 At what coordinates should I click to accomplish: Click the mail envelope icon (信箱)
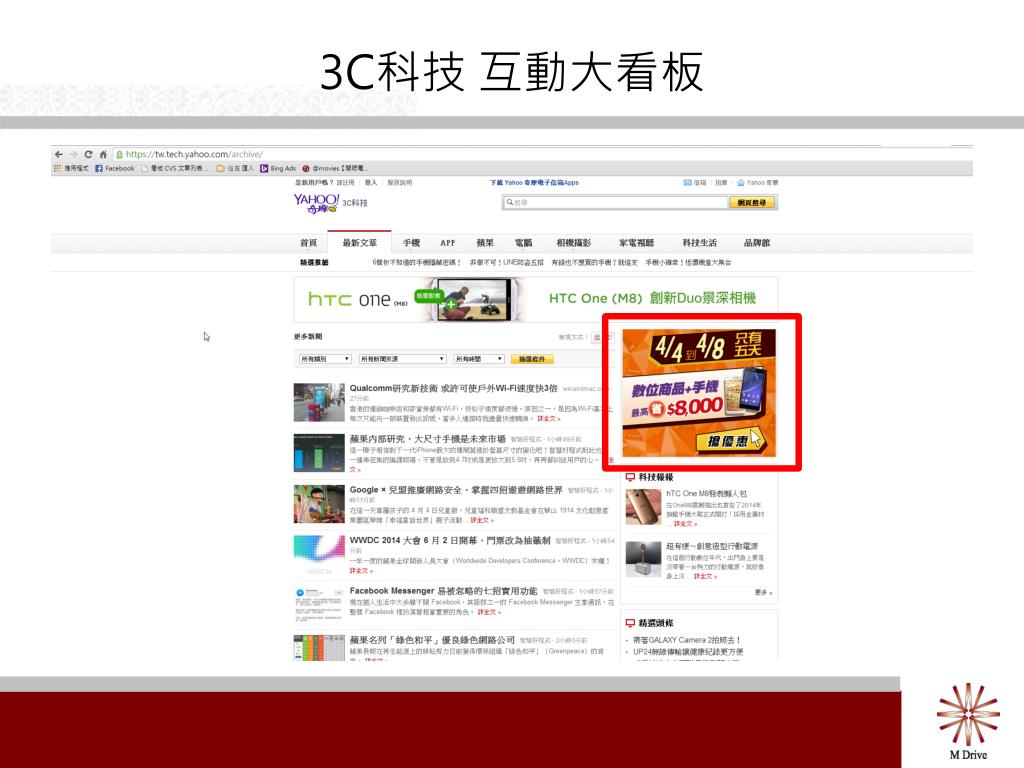click(x=688, y=183)
